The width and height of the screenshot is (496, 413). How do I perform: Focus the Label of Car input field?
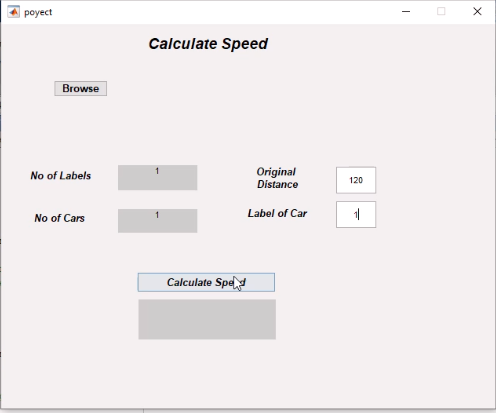click(x=356, y=214)
